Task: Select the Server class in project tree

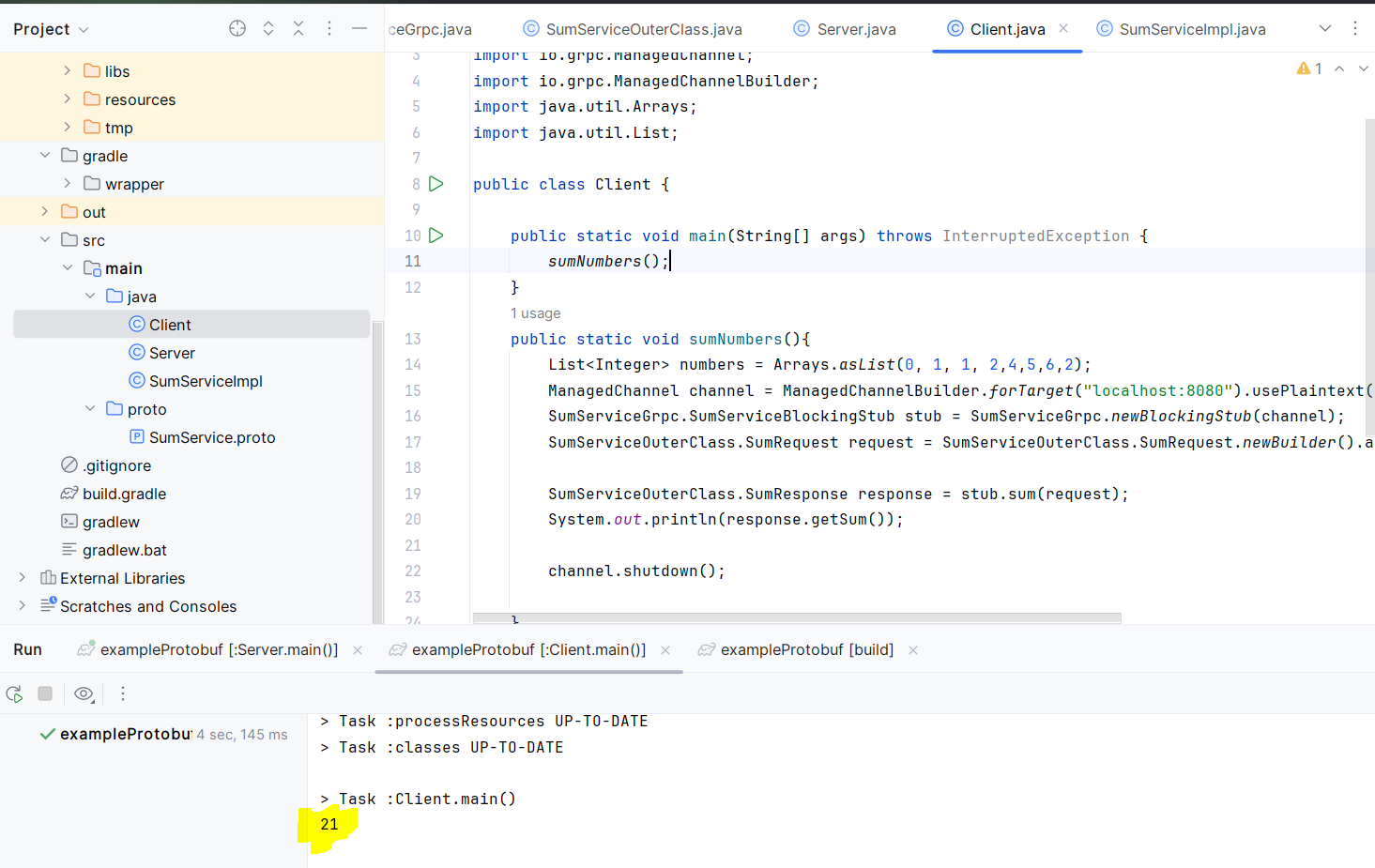Action: point(161,353)
